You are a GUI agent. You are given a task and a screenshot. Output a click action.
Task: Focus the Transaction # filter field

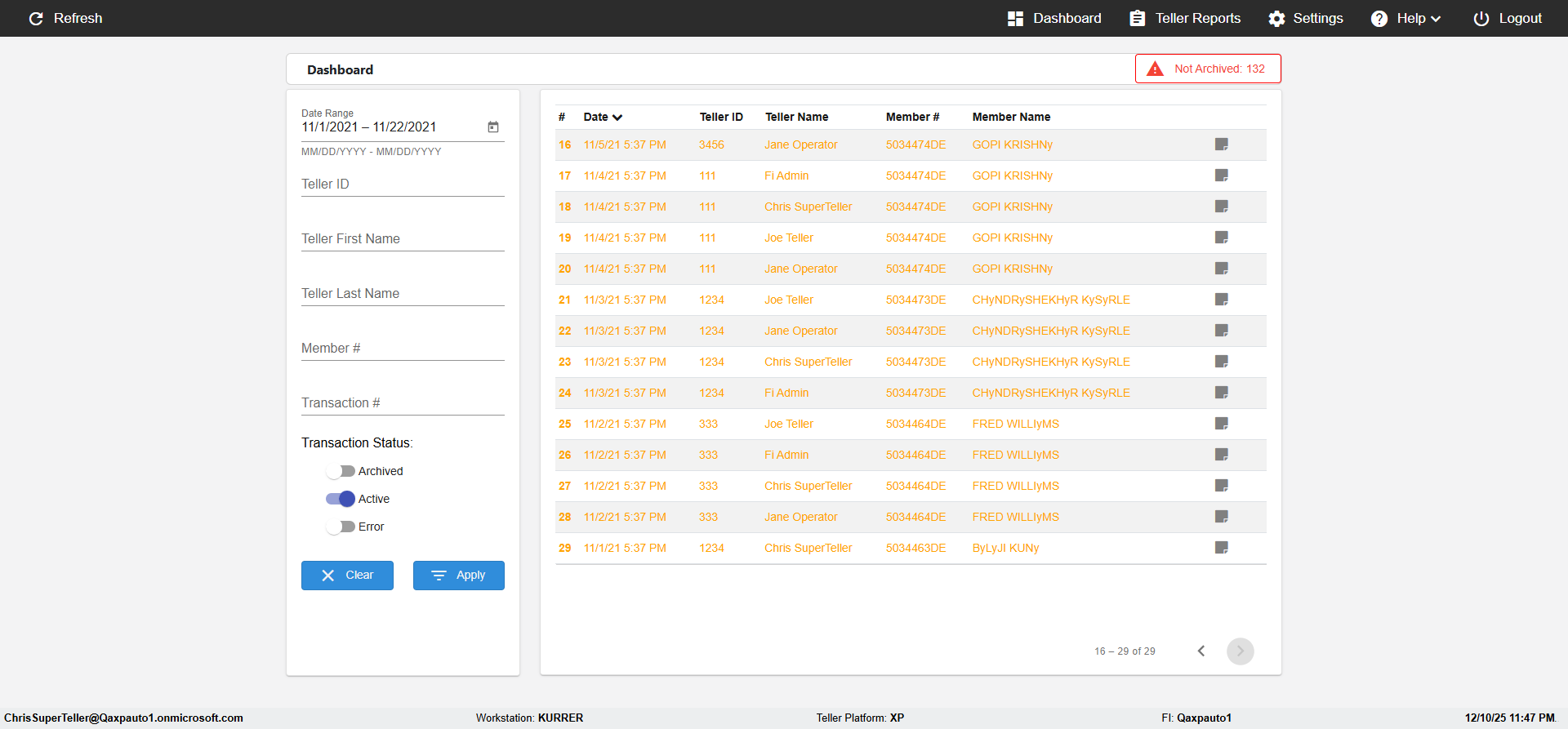click(403, 403)
